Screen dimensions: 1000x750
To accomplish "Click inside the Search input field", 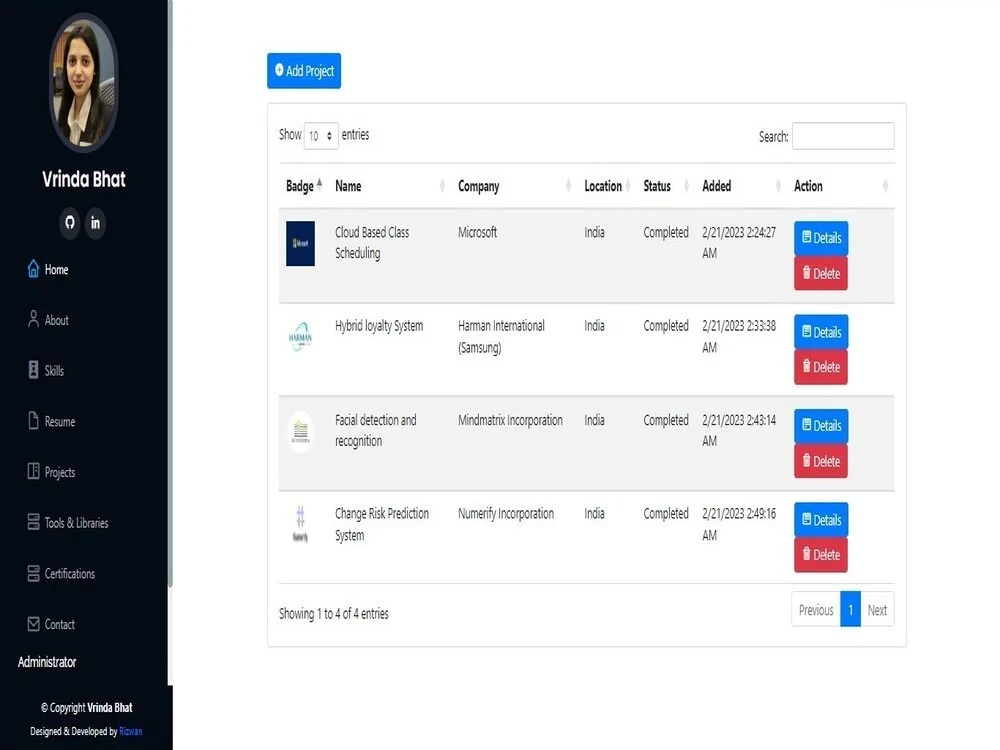I will point(843,135).
